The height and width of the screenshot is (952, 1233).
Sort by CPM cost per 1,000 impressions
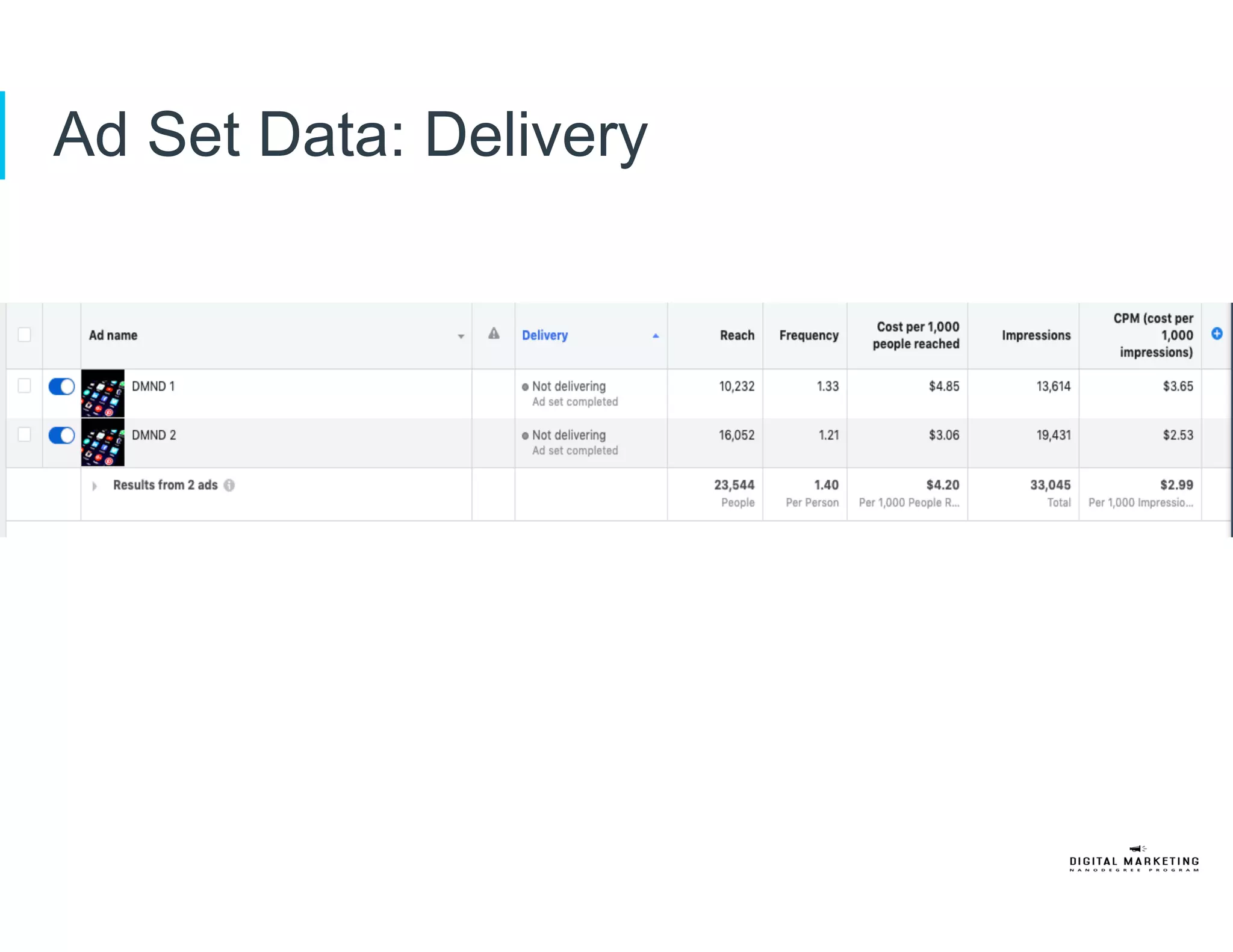pos(1153,335)
